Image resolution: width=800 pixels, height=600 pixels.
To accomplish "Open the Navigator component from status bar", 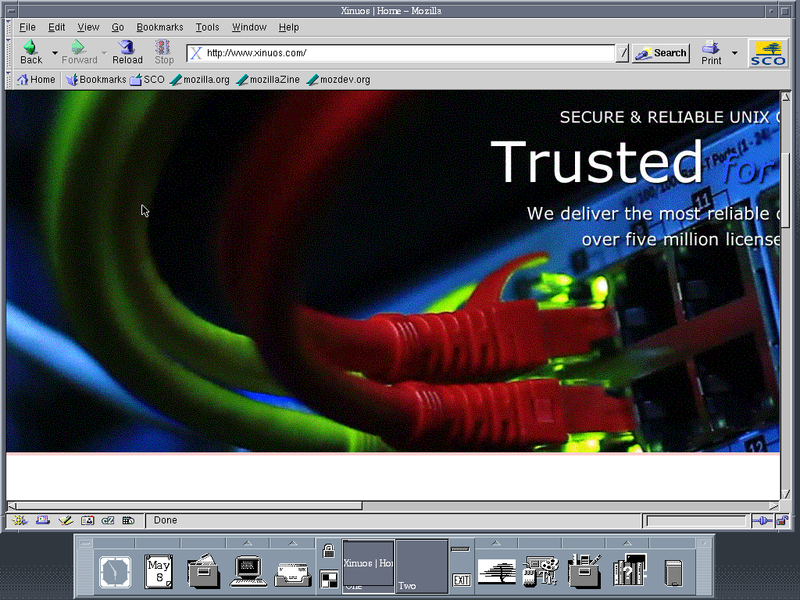I will coord(20,520).
